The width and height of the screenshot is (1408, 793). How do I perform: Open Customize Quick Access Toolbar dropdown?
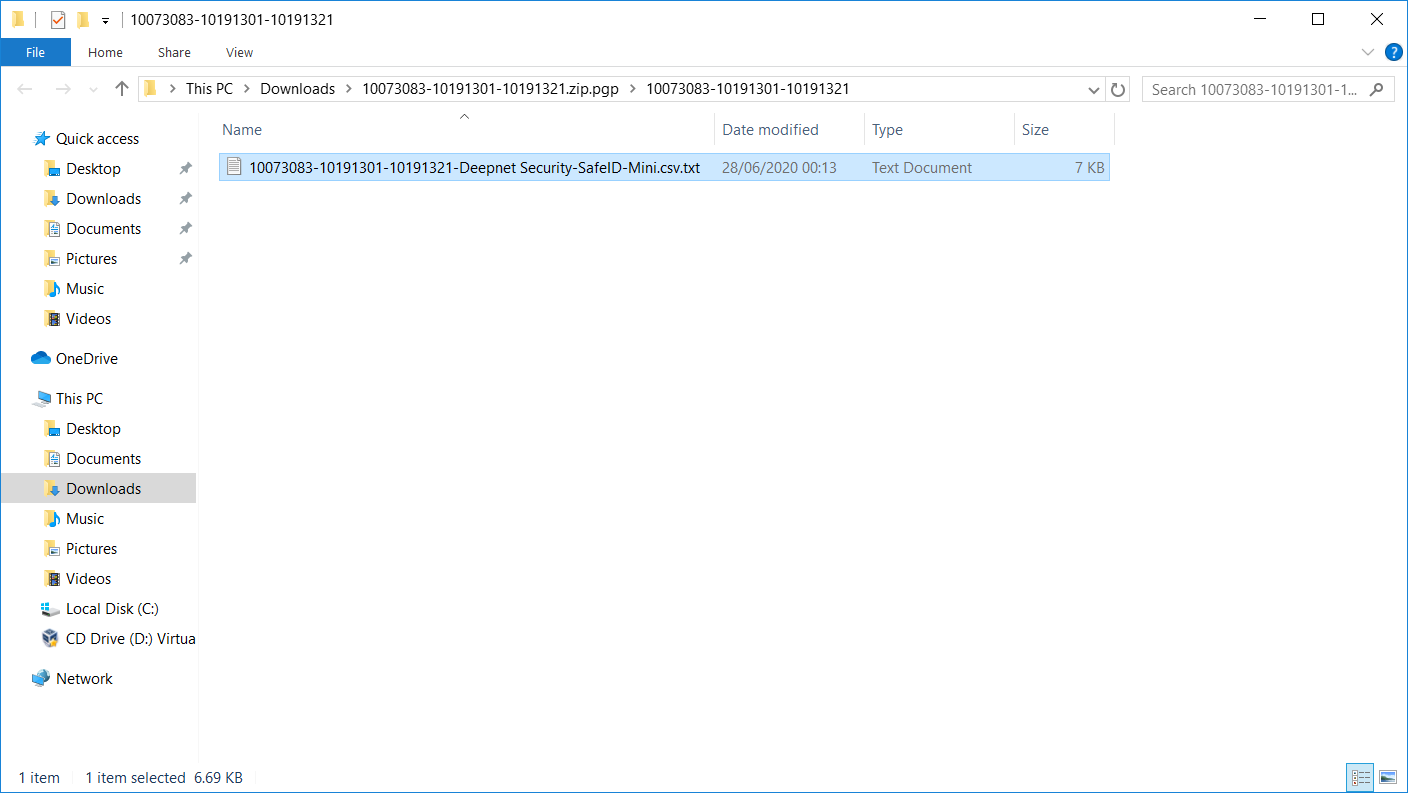[x=105, y=21]
